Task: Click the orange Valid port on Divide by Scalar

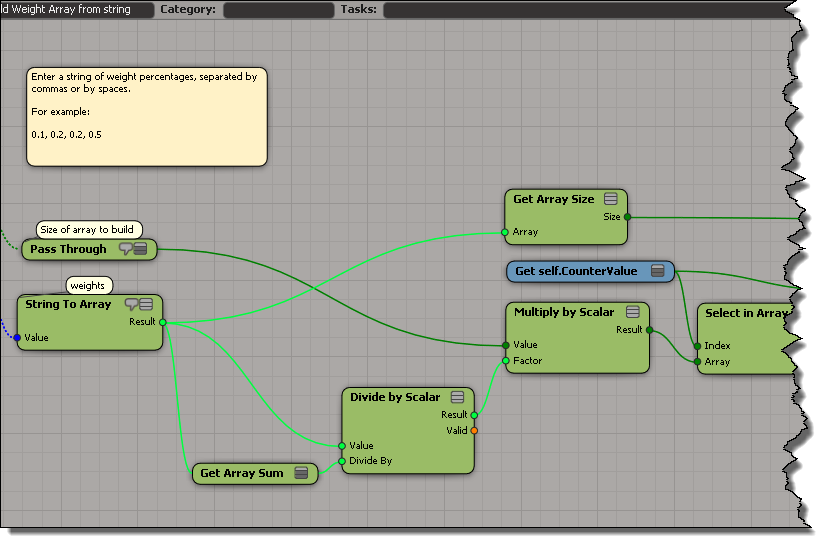Action: (x=474, y=431)
